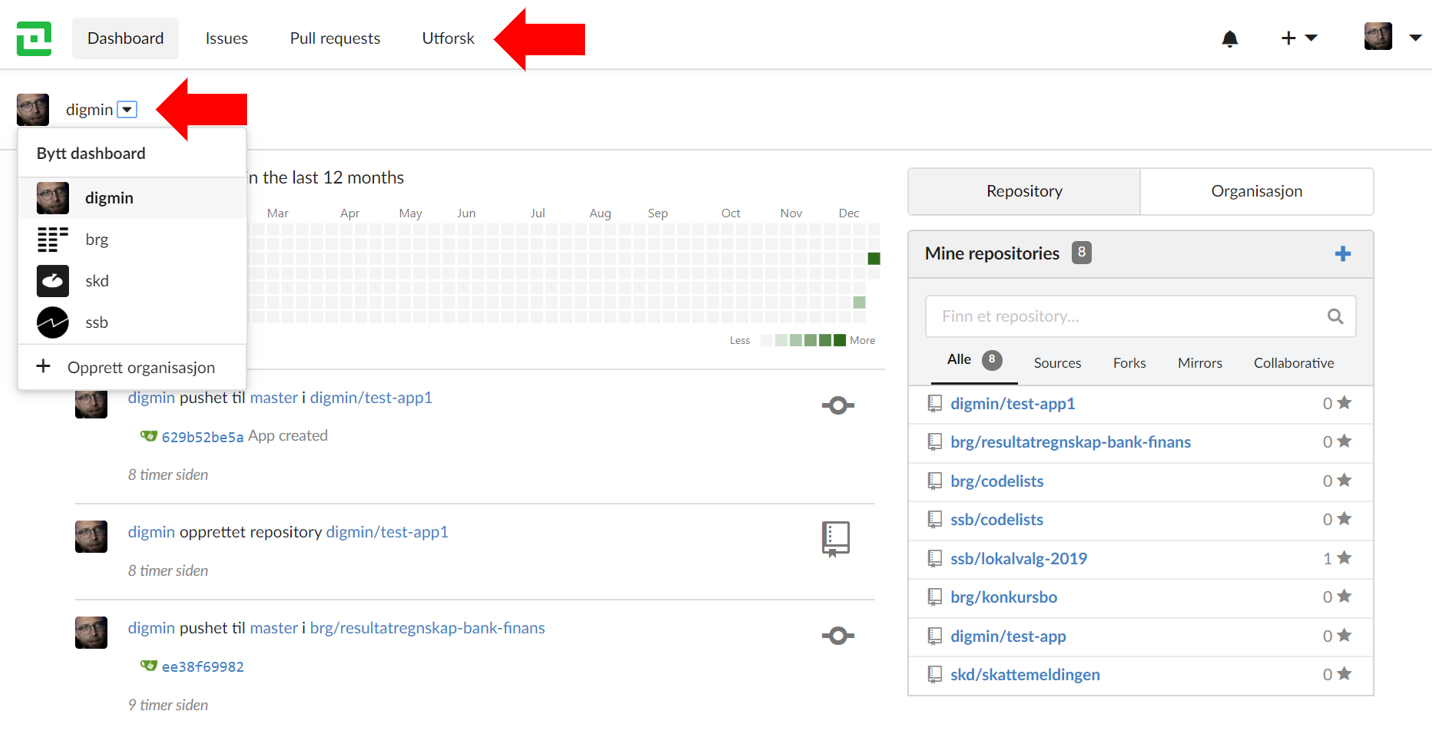
Task: Switch to the Organisasjon tab
Action: [1256, 191]
